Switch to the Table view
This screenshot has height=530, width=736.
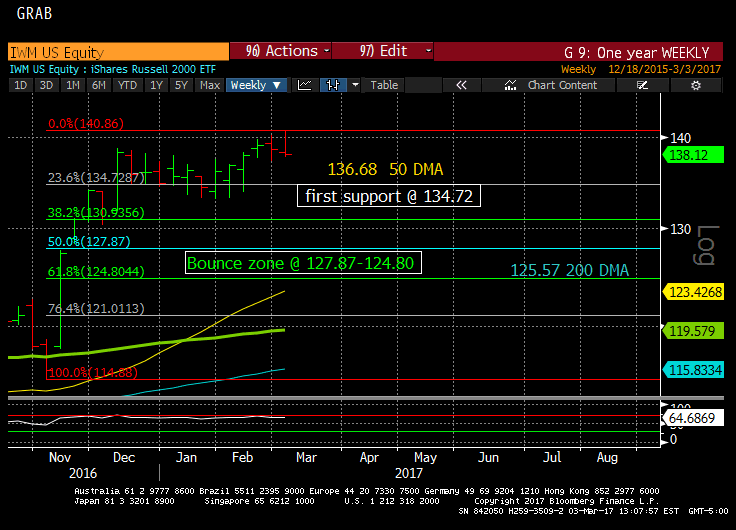pyautogui.click(x=384, y=85)
